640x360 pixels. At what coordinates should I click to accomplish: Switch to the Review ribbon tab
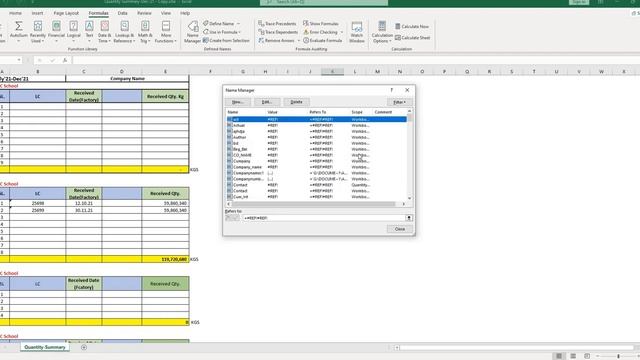point(144,13)
